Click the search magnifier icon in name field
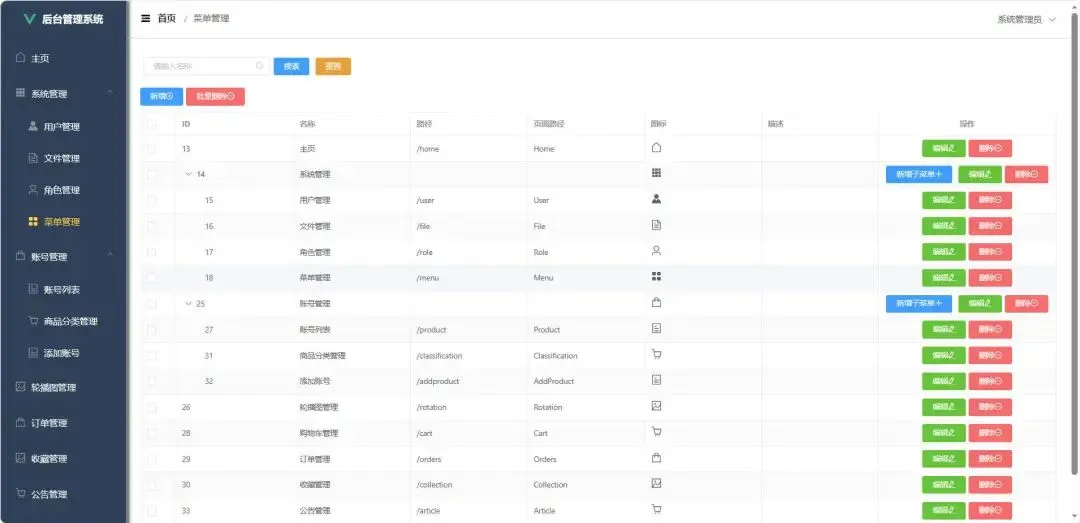 tap(260, 66)
